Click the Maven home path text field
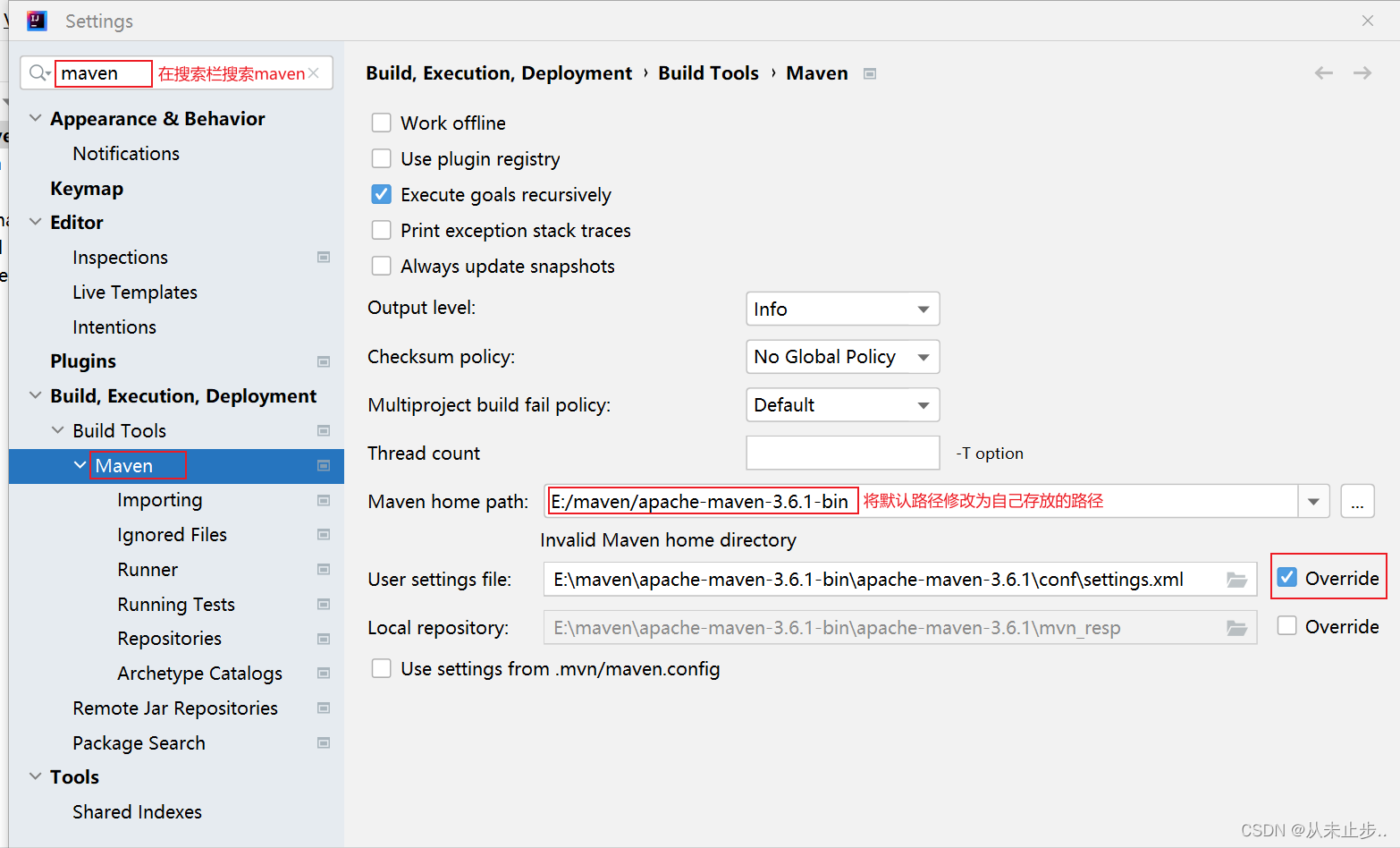The width and height of the screenshot is (1400, 848). [921, 501]
